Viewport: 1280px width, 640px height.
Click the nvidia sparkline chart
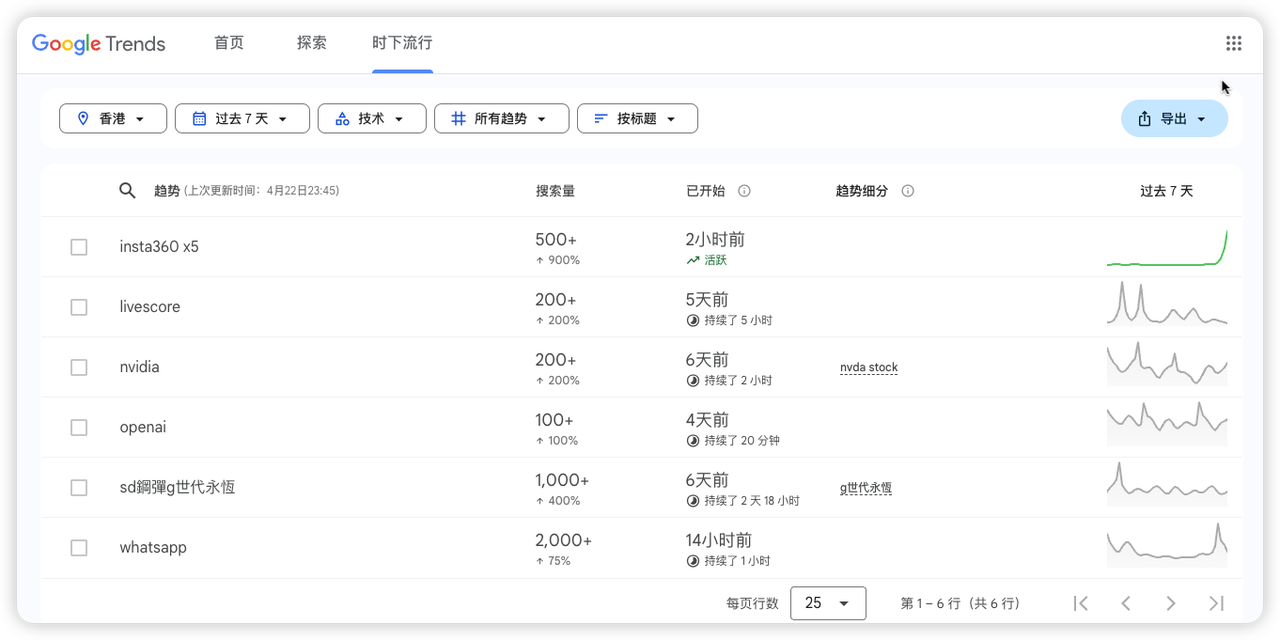[1167, 364]
